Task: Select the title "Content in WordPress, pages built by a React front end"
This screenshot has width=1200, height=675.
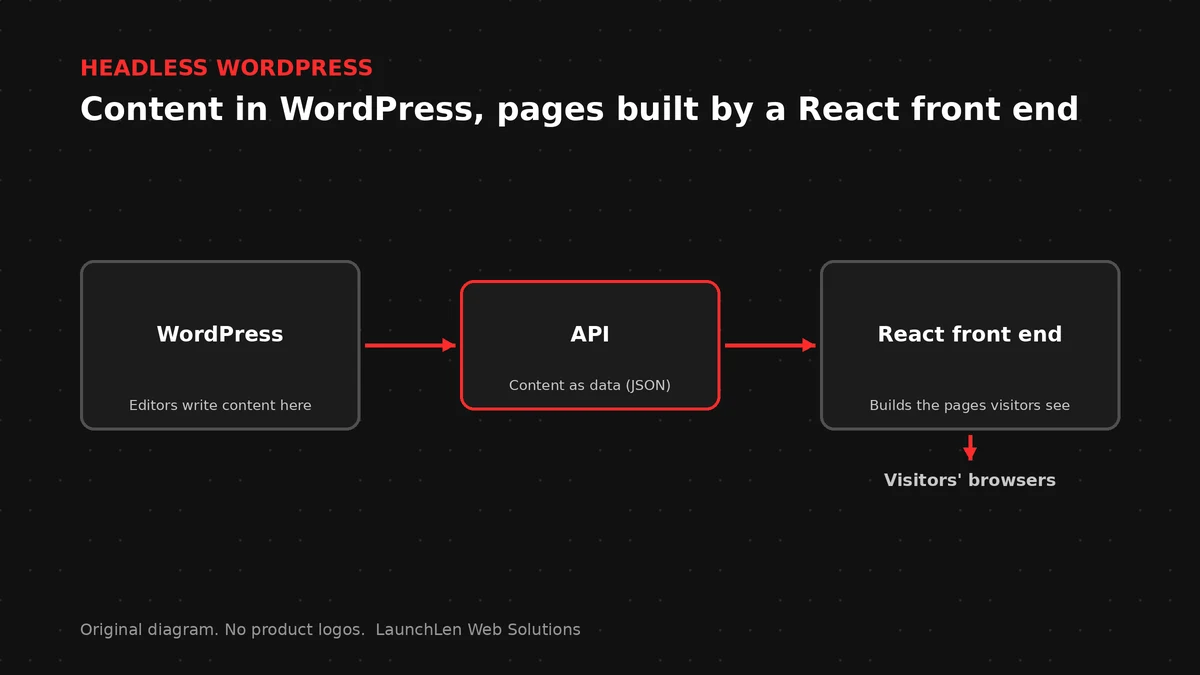Action: 579,109
